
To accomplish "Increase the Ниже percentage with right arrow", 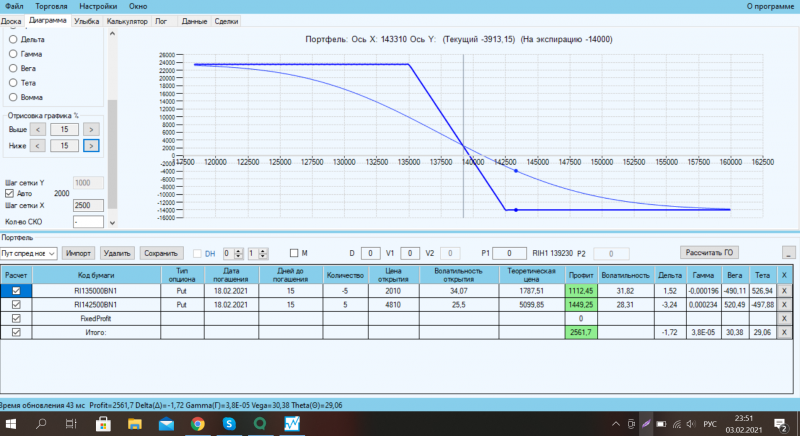I will coord(91,146).
